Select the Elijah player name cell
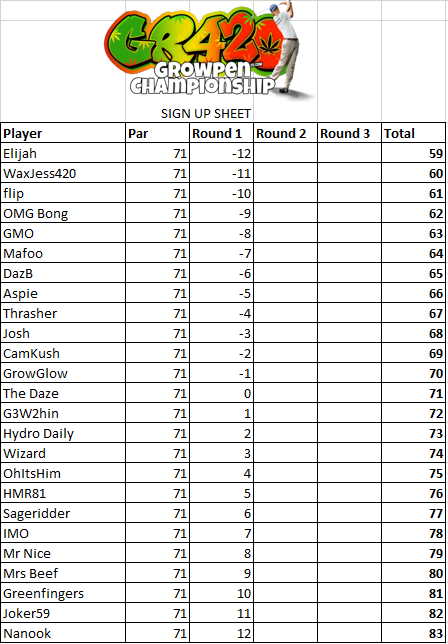Screen dimensions: 448x644 [63, 153]
